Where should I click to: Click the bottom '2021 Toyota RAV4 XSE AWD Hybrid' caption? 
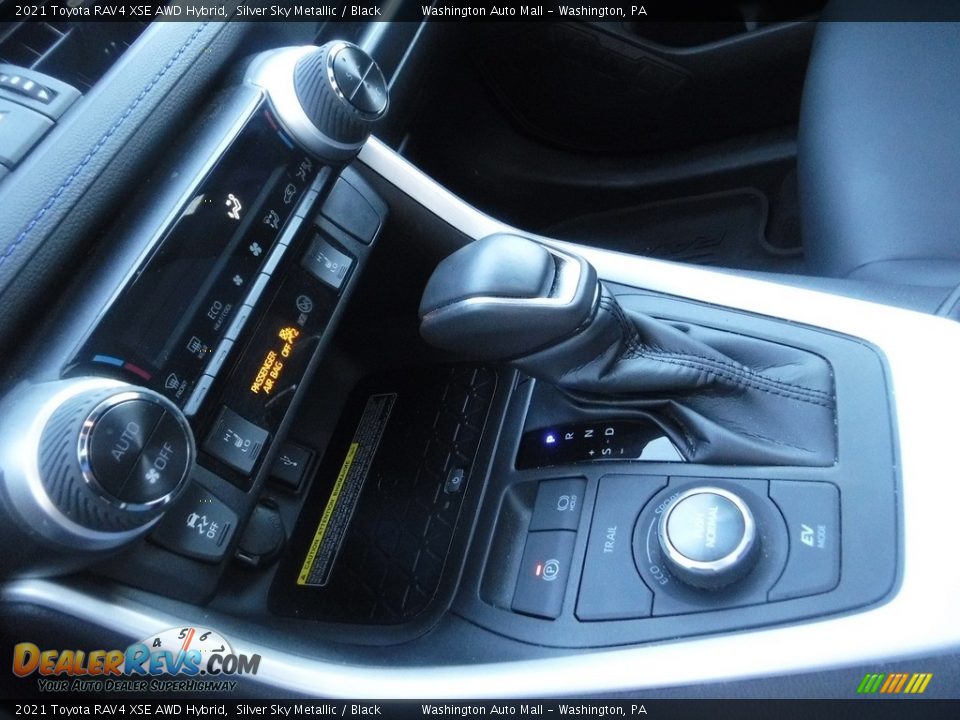click(x=121, y=710)
